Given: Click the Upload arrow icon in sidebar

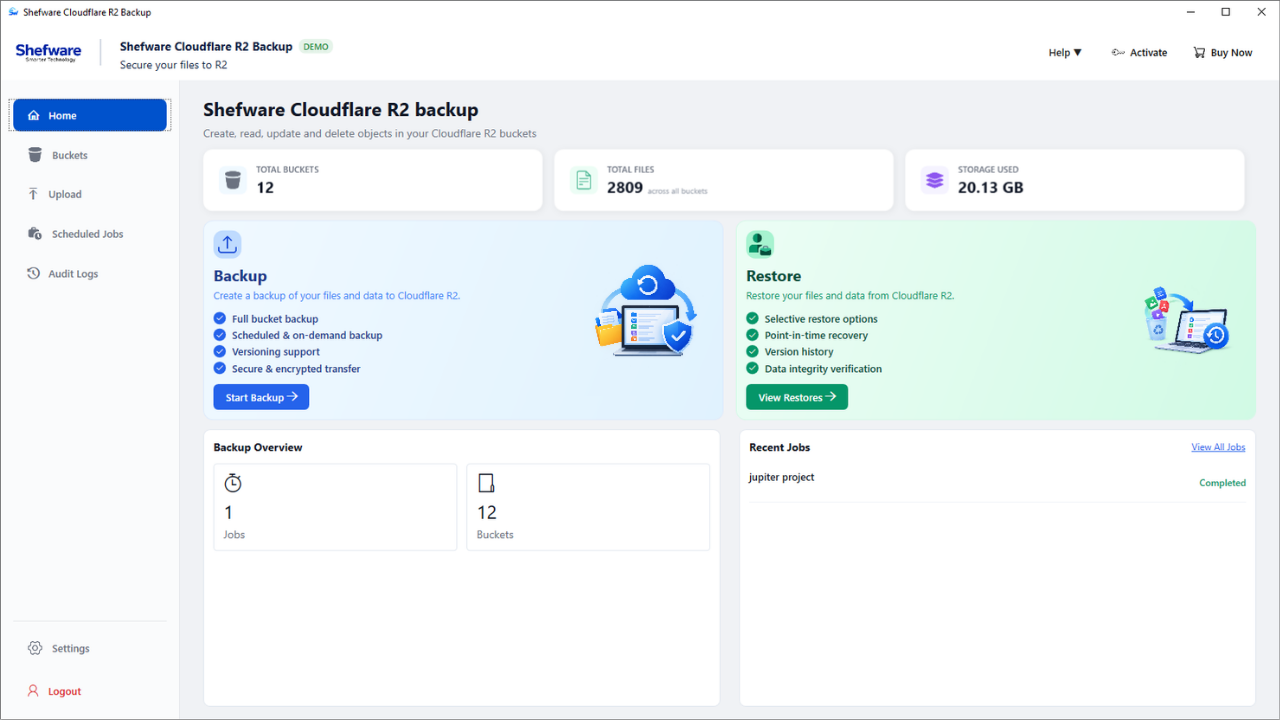Looking at the screenshot, I should 34,194.
